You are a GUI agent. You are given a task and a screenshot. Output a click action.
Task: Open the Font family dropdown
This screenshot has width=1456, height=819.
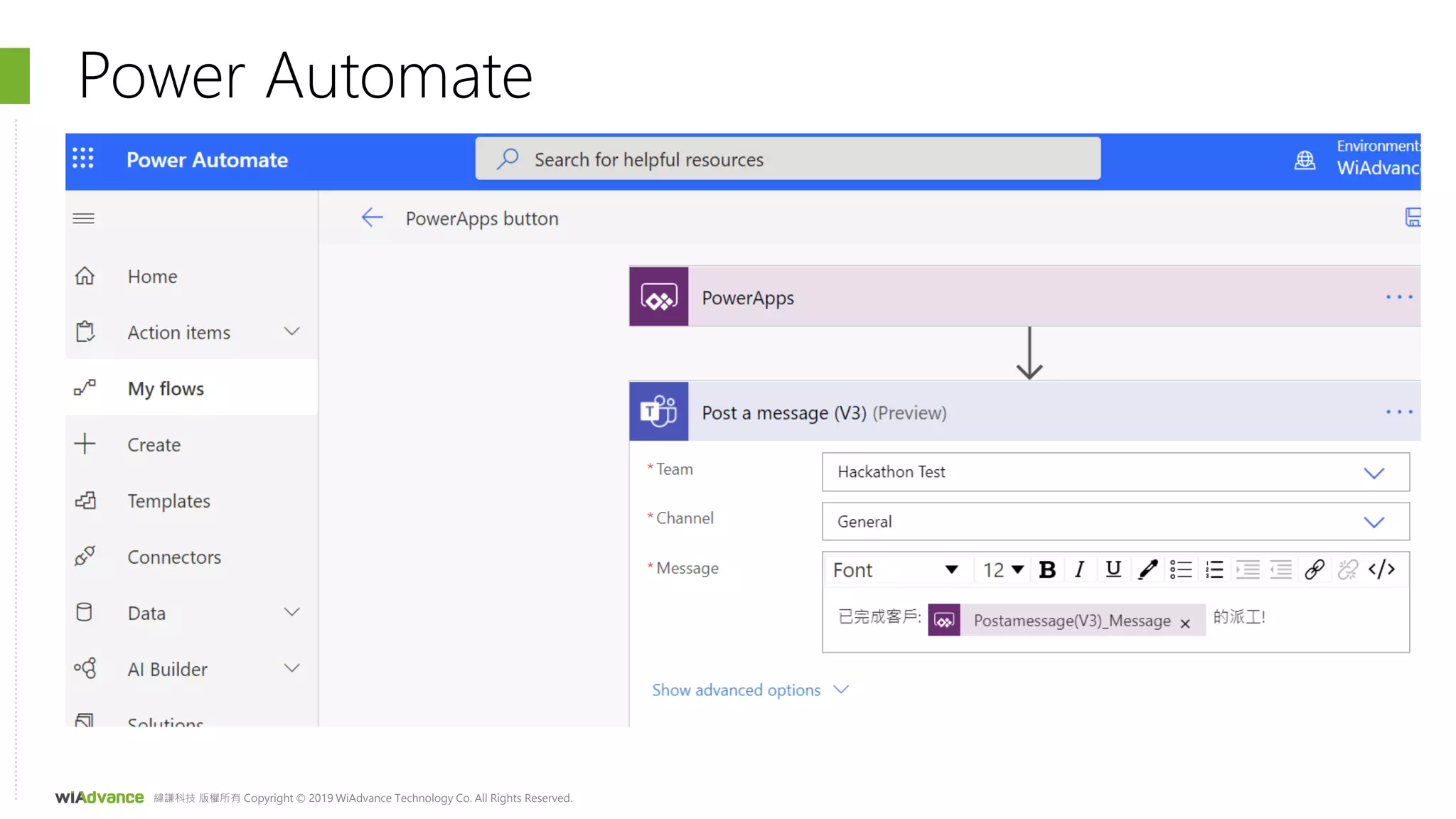896,569
